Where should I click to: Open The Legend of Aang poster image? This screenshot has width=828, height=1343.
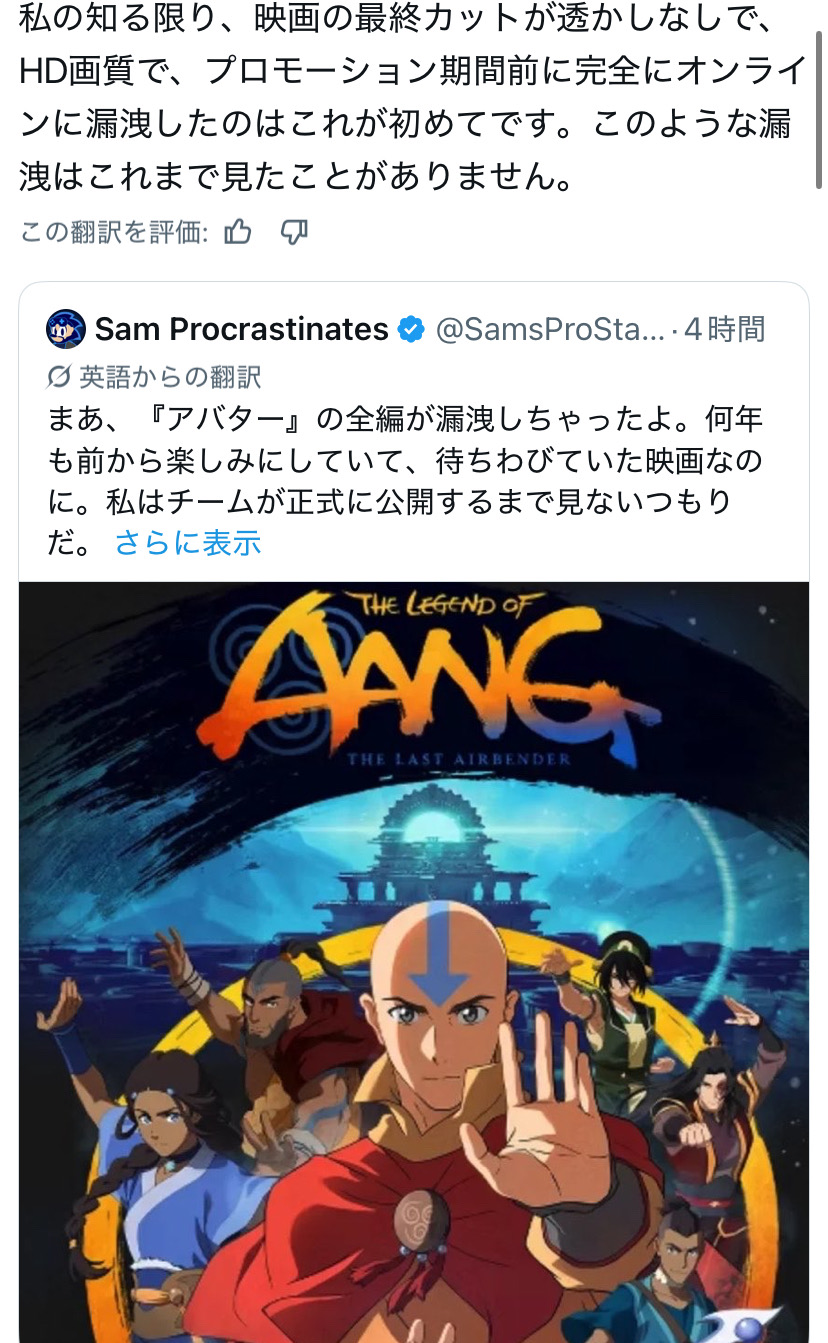coord(414,962)
